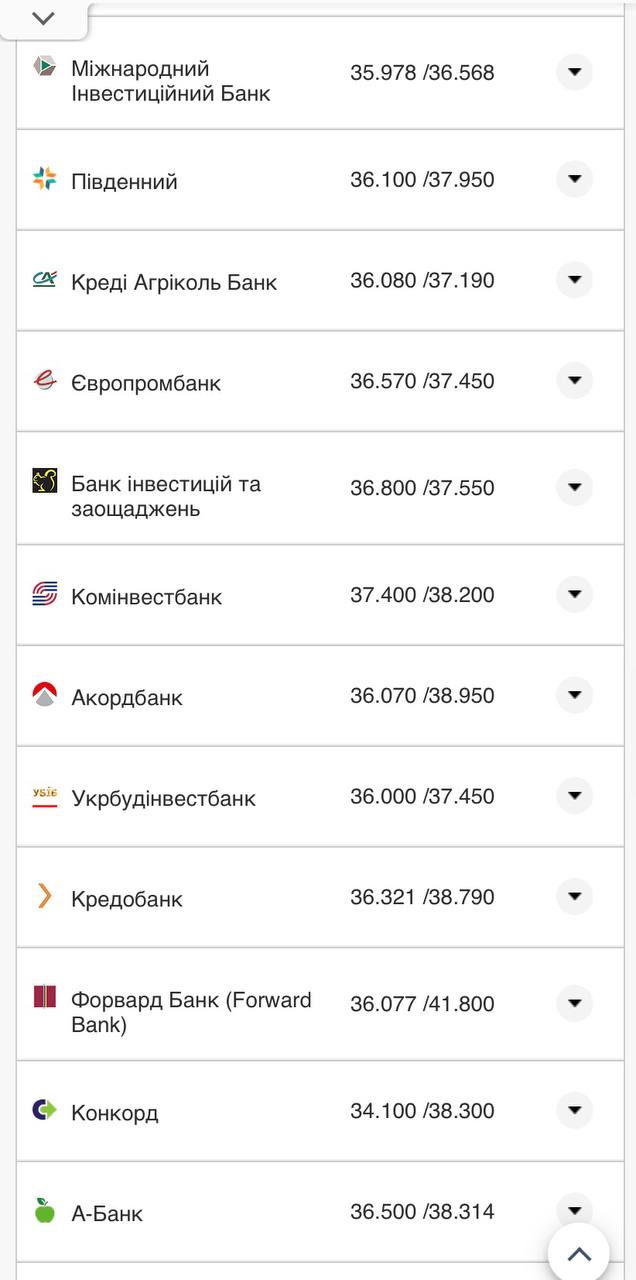Click the Конкорд bank logo
The width and height of the screenshot is (636, 1280).
click(x=44, y=1109)
